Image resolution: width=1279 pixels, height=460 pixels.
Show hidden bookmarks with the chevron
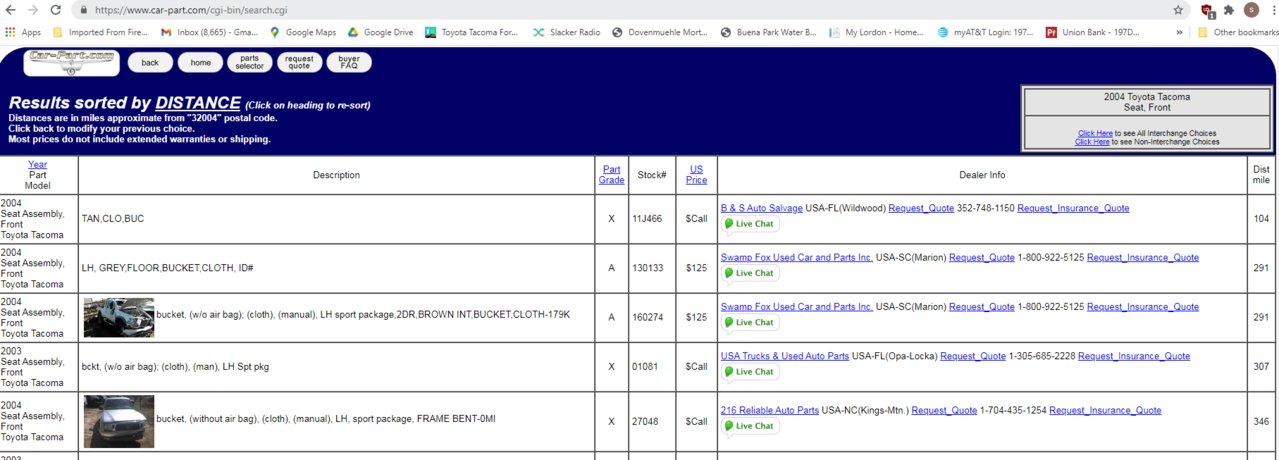1179,32
